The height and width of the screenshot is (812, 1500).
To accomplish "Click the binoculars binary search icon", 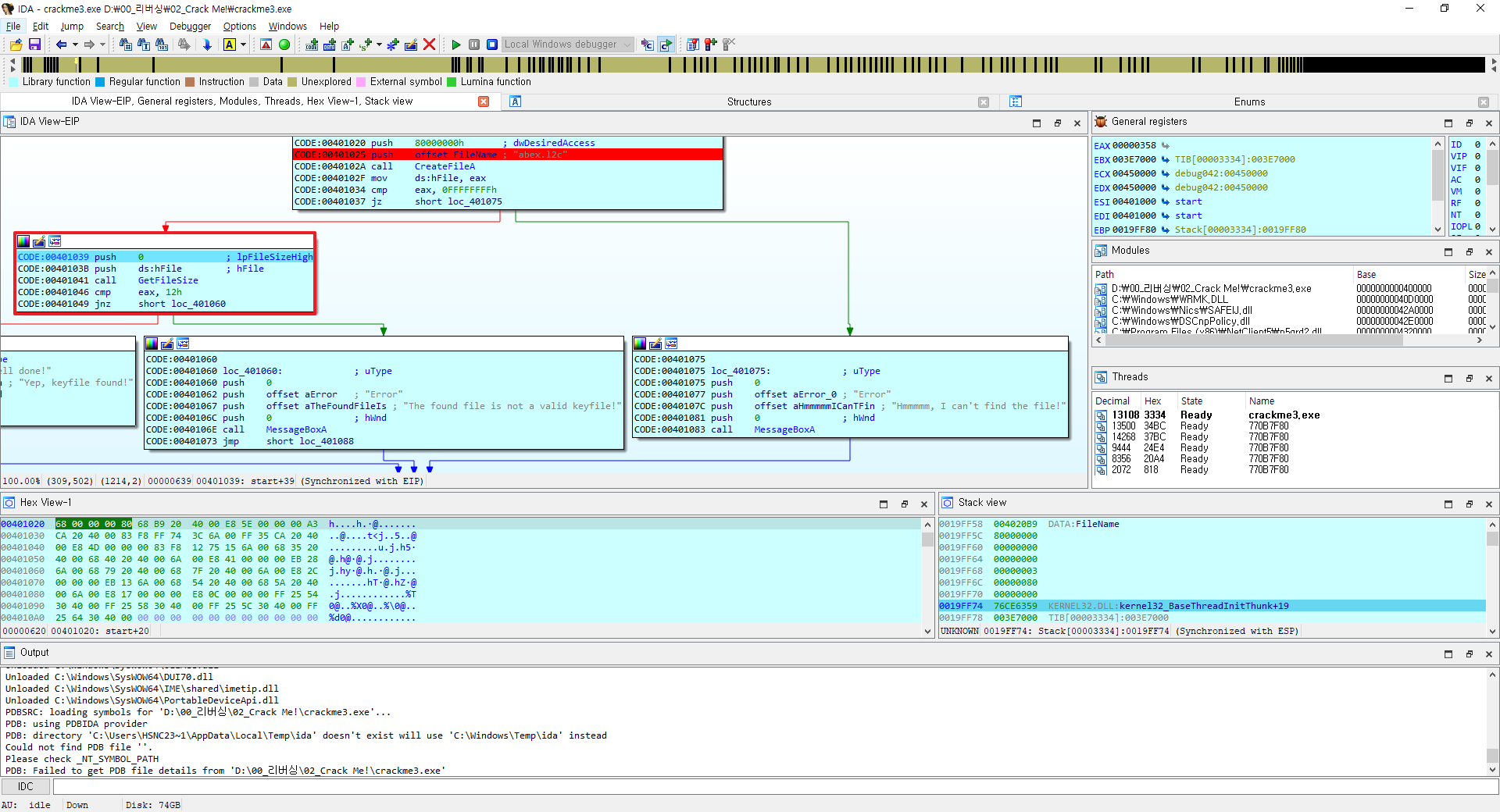I will coord(162,45).
